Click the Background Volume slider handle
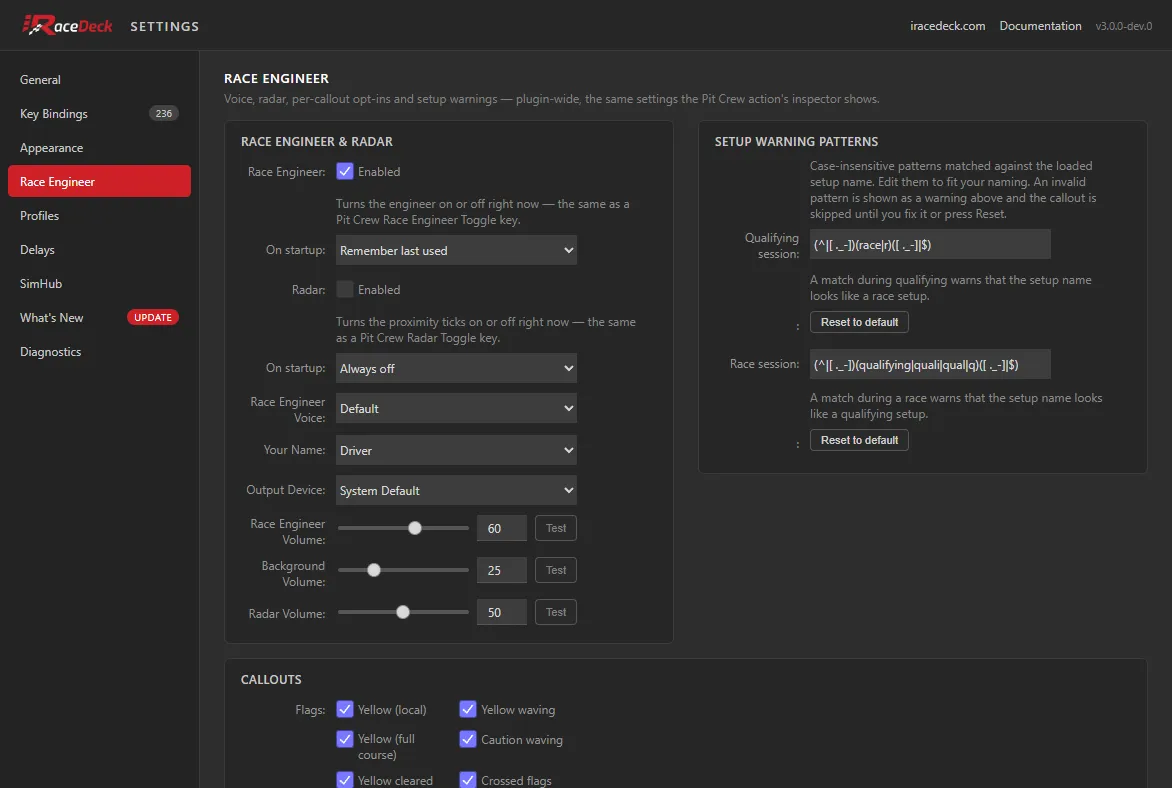The width and height of the screenshot is (1172, 788). (x=374, y=570)
